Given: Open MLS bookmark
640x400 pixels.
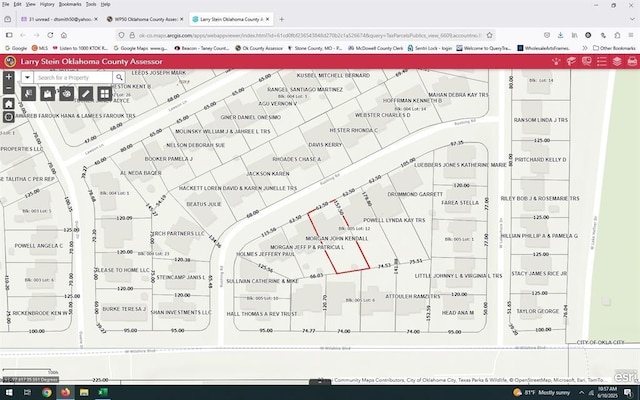Looking at the screenshot, I should coord(40,48).
